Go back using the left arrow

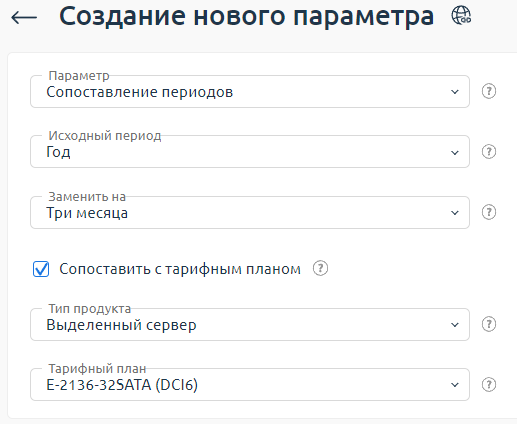[x=24, y=17]
